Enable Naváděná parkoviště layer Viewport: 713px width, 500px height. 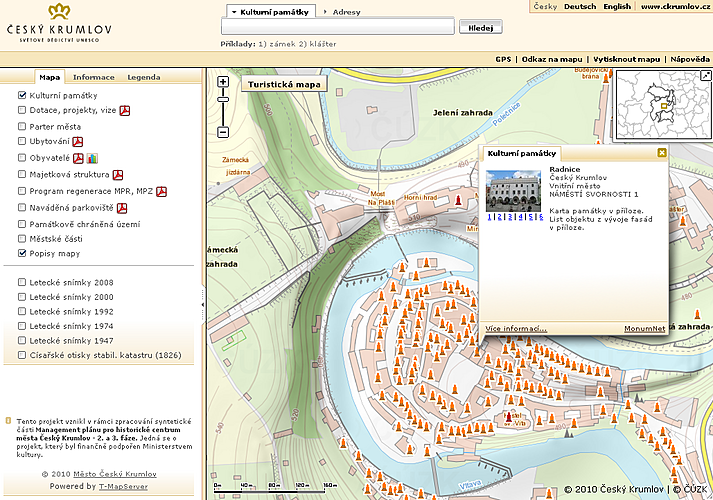(22, 207)
